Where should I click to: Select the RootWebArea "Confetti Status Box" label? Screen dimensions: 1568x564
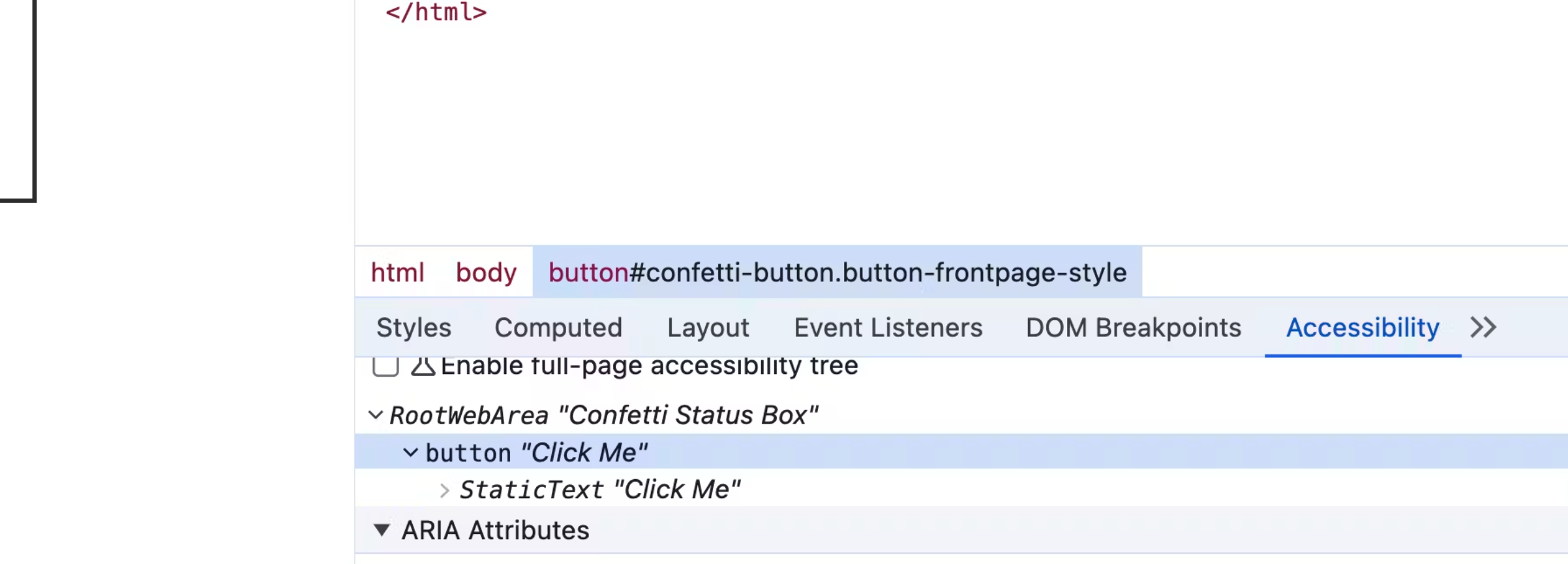(x=603, y=415)
